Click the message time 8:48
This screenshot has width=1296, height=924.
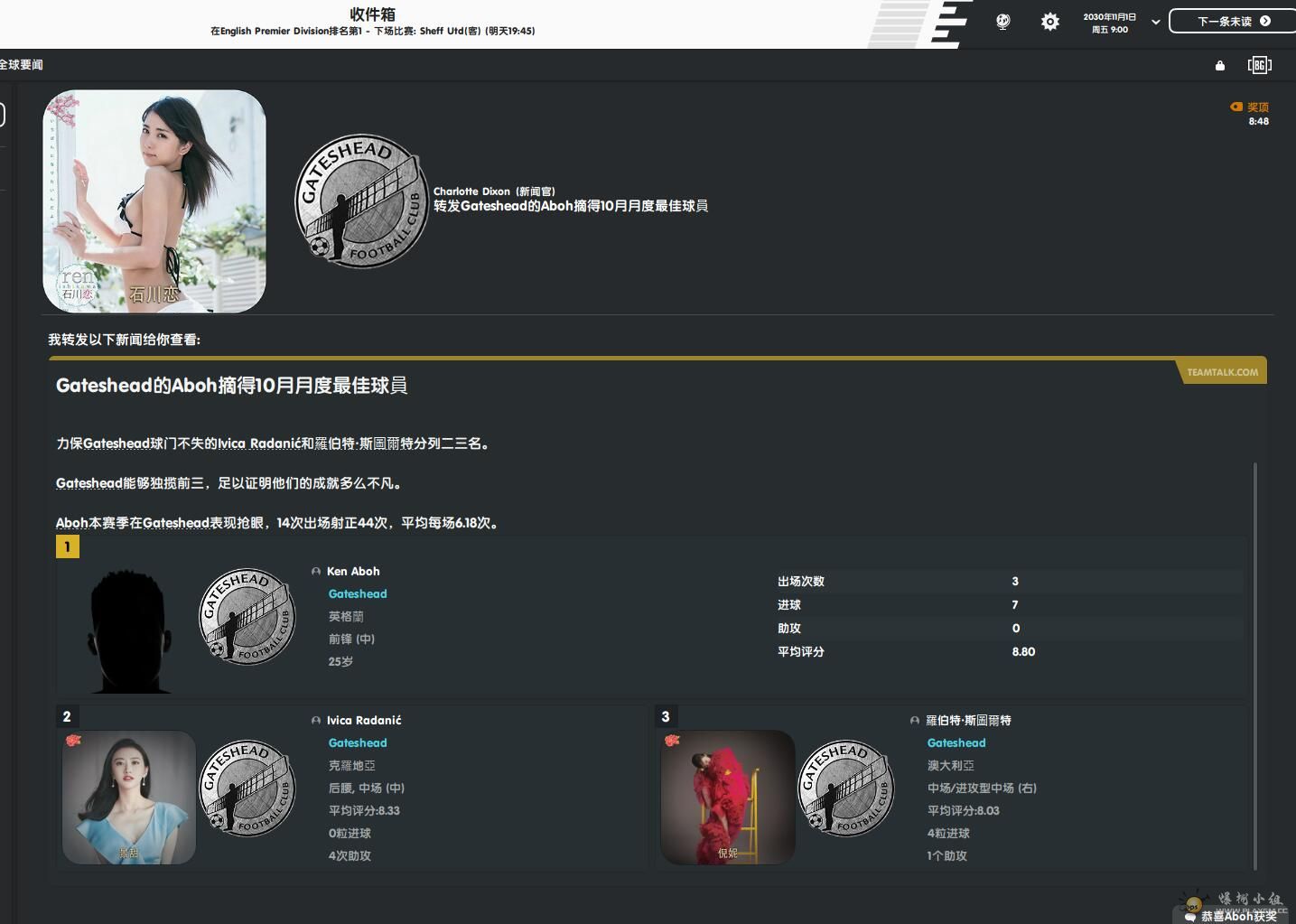tap(1259, 121)
